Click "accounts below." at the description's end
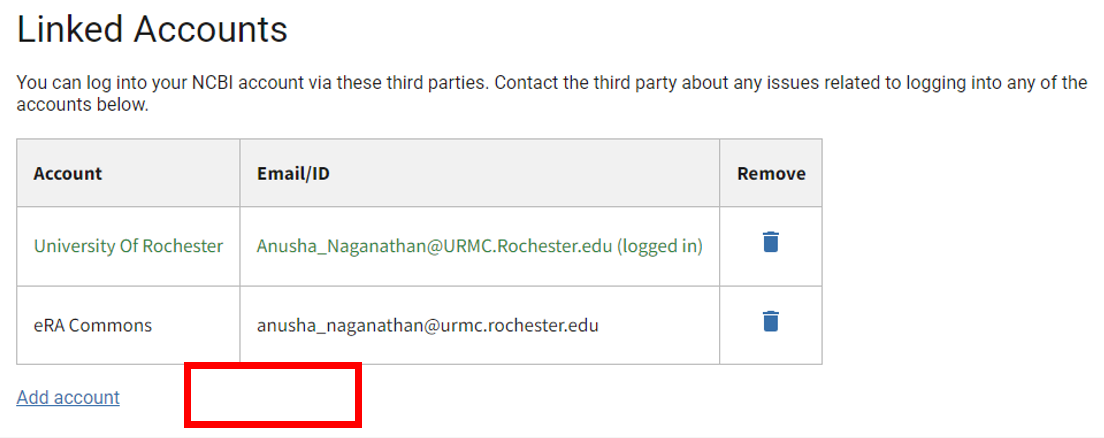1104x438 pixels. pos(83,104)
